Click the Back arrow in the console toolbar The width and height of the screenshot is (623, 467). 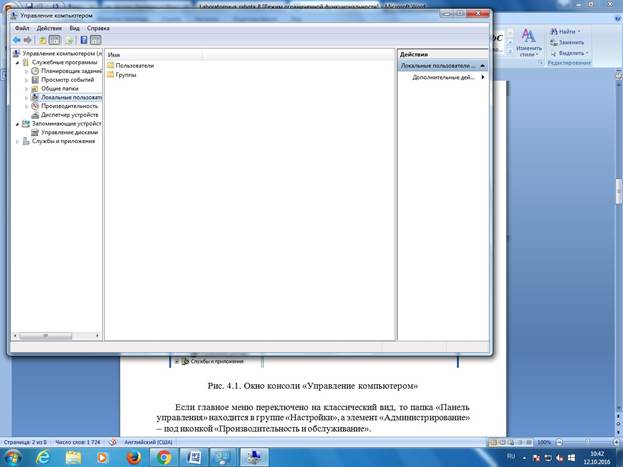(17, 40)
